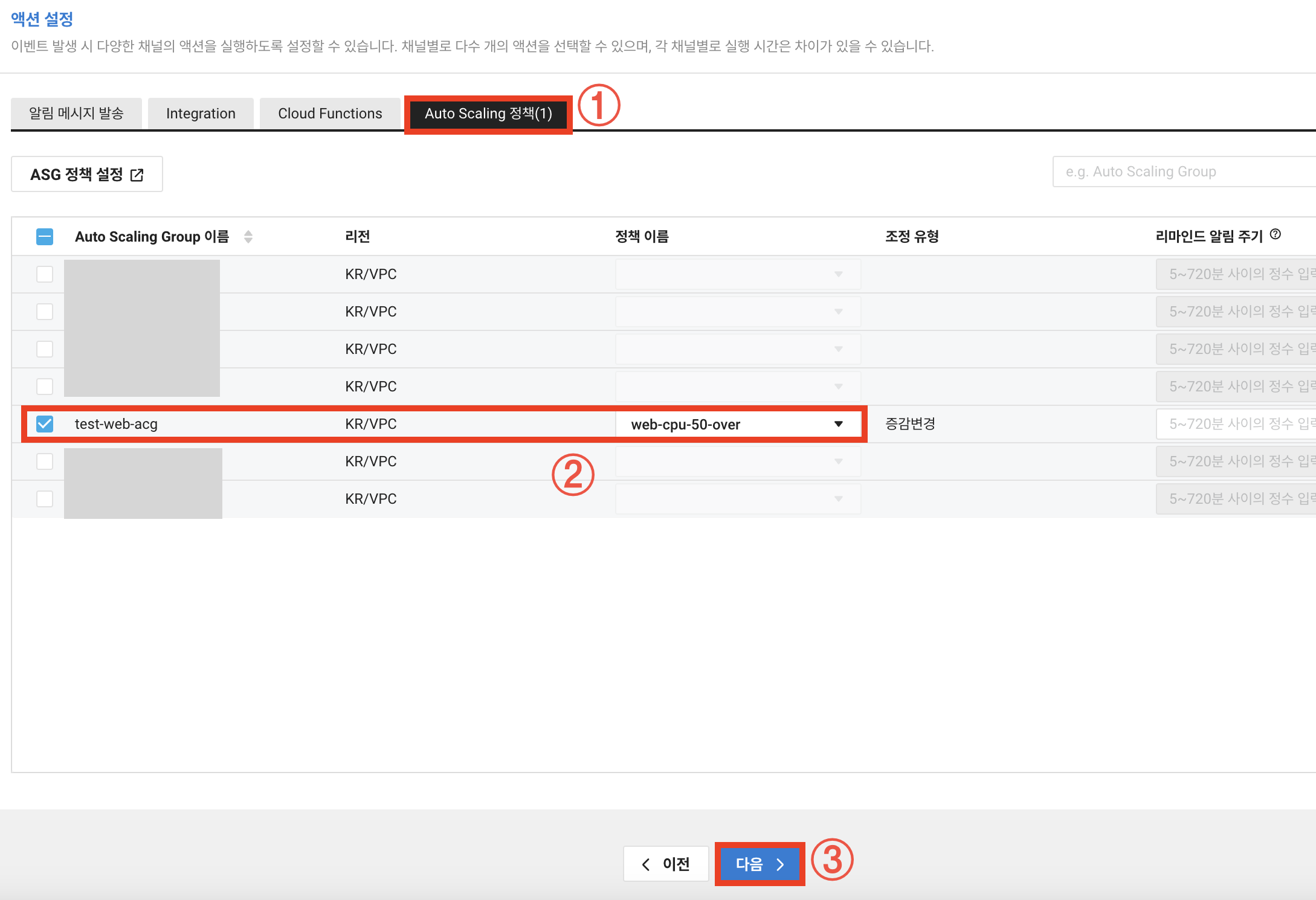The width and height of the screenshot is (1316, 900).
Task: Uncheck the test-web-acg row checkbox
Action: (45, 424)
